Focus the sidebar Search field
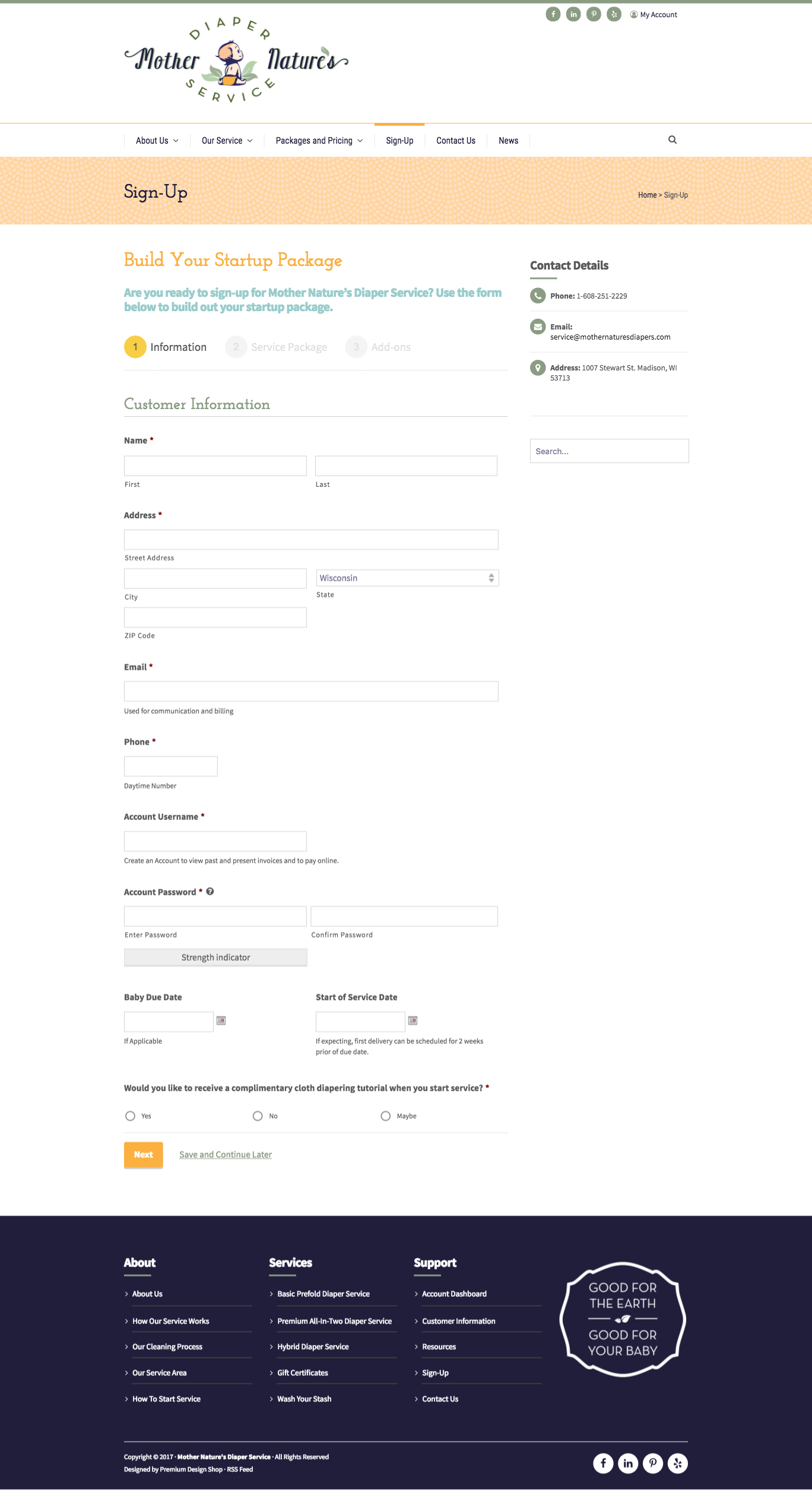 tap(609, 451)
